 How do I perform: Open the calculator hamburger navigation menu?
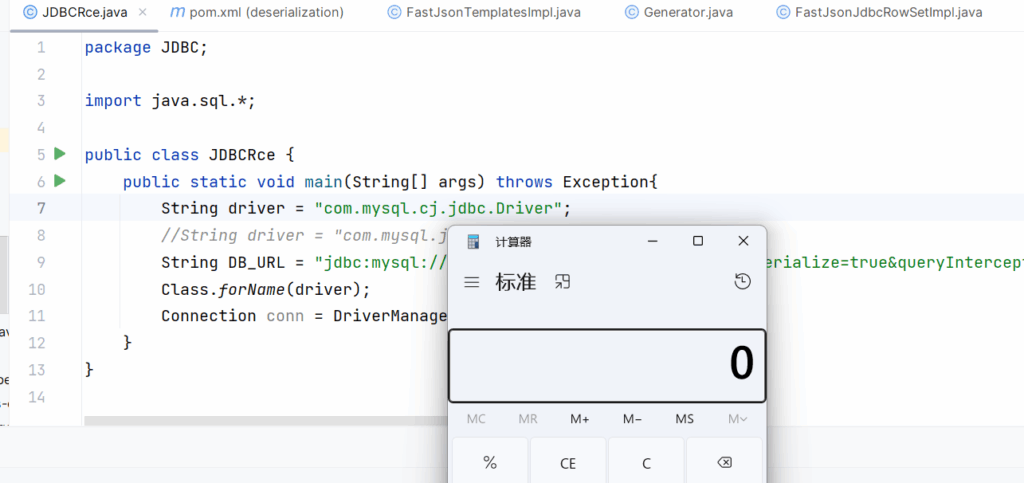[x=472, y=283]
